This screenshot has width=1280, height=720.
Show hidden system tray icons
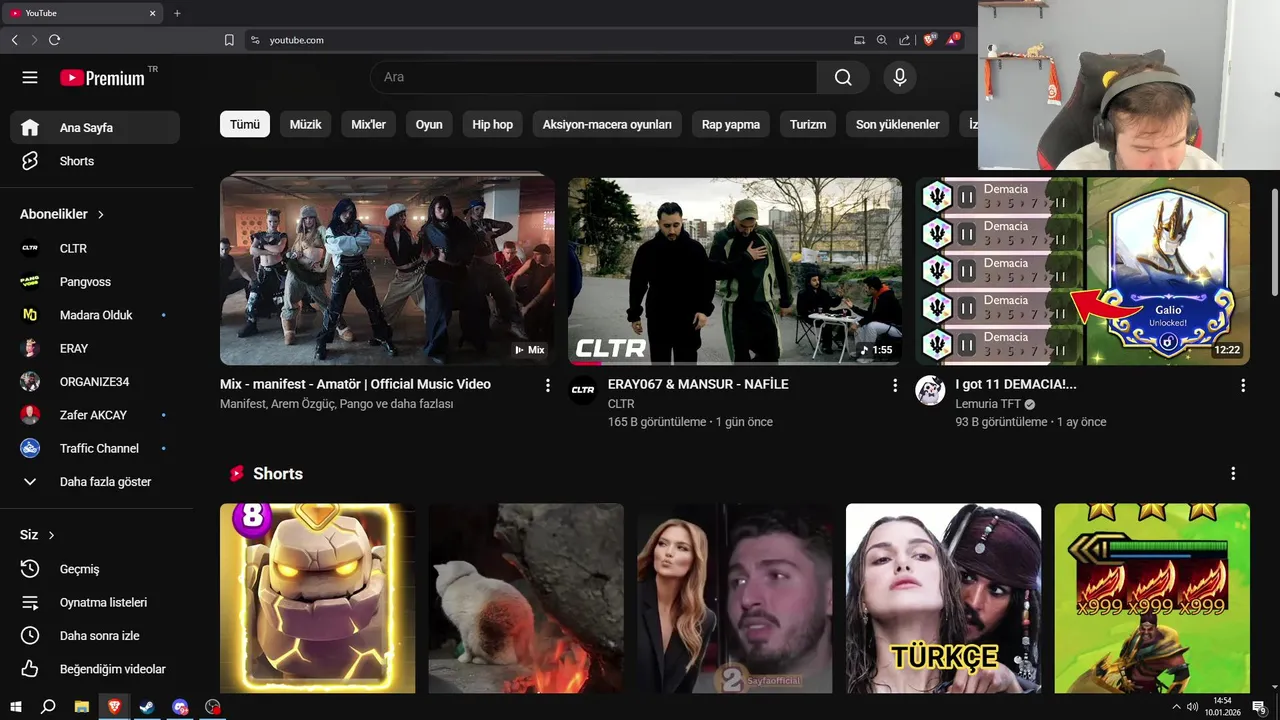pyautogui.click(x=1177, y=707)
